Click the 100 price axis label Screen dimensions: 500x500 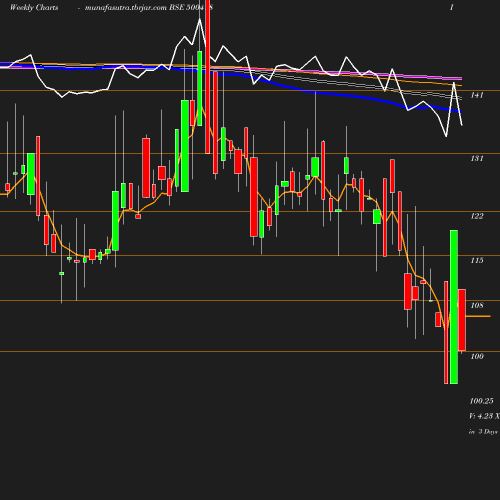477,356
